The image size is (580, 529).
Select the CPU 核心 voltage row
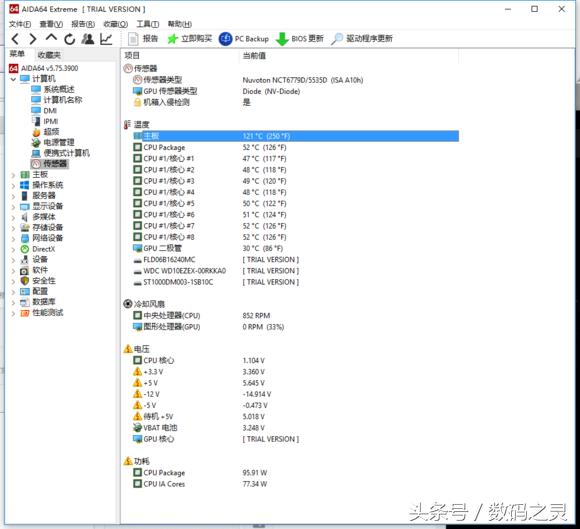coord(296,360)
